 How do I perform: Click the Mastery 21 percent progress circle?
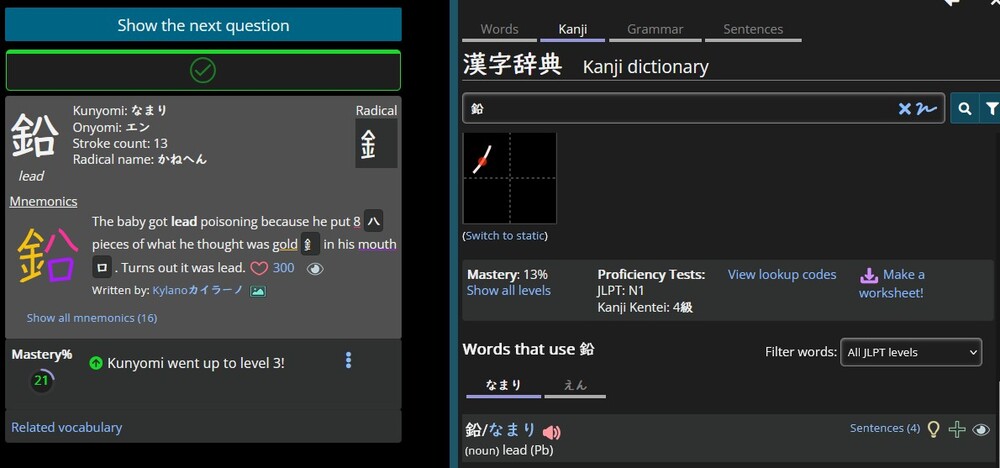[41, 380]
